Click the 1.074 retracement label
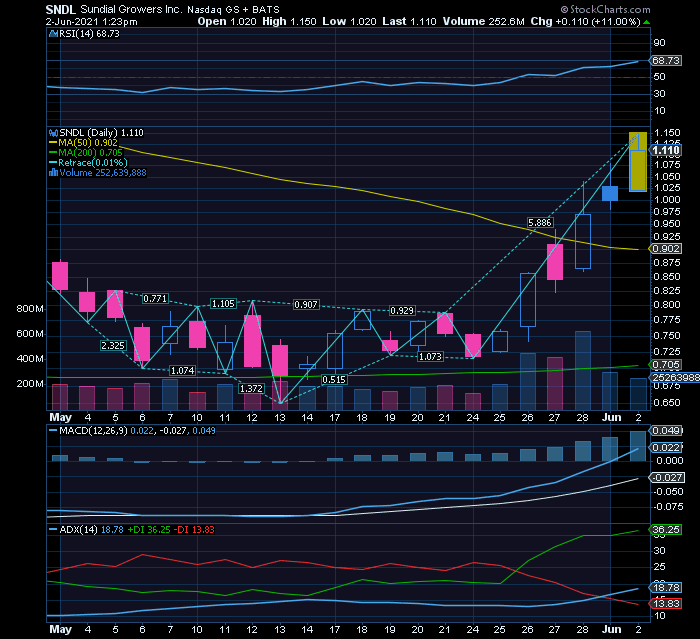The width and height of the screenshot is (700, 639). [183, 371]
